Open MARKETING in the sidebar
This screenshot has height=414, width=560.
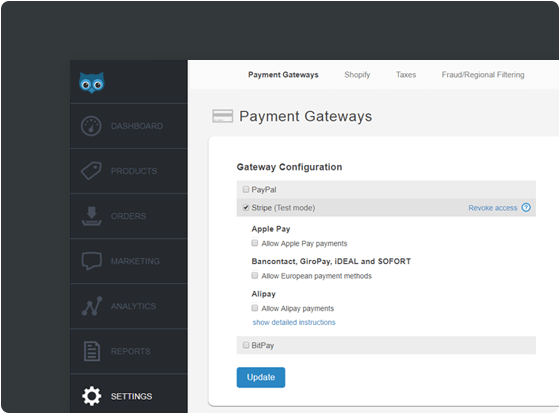click(x=129, y=261)
